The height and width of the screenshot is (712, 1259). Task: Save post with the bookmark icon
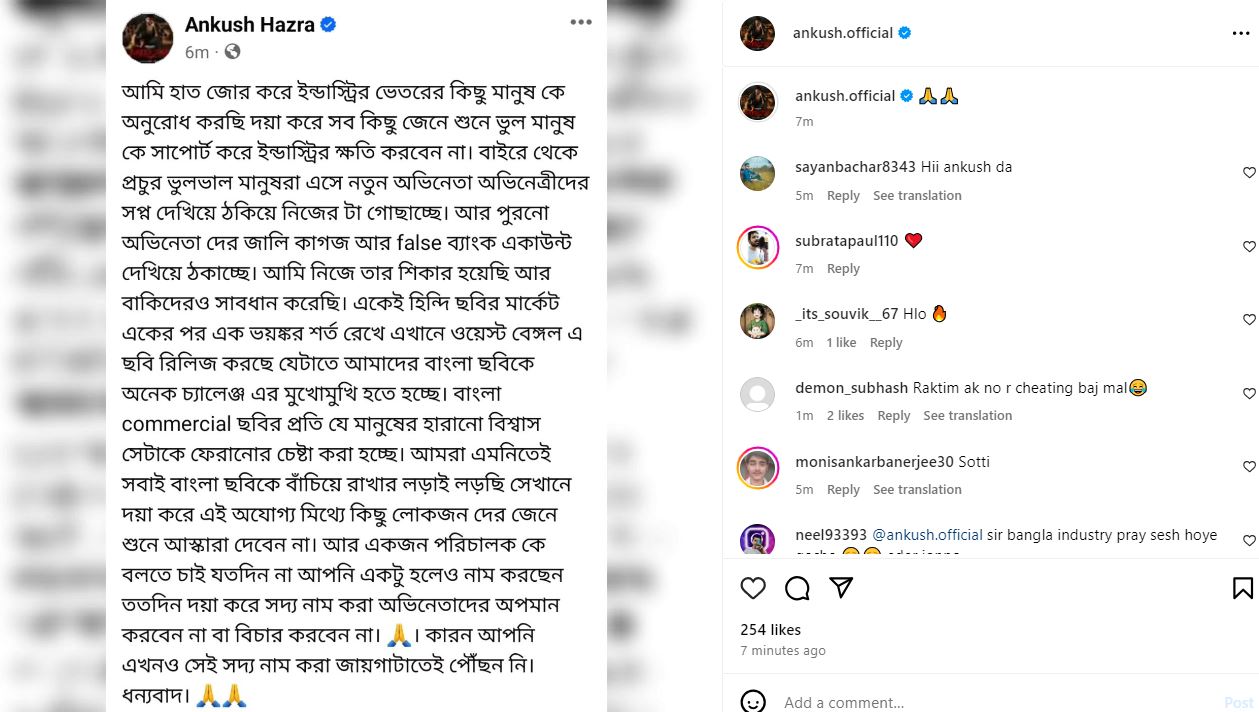(1242, 588)
